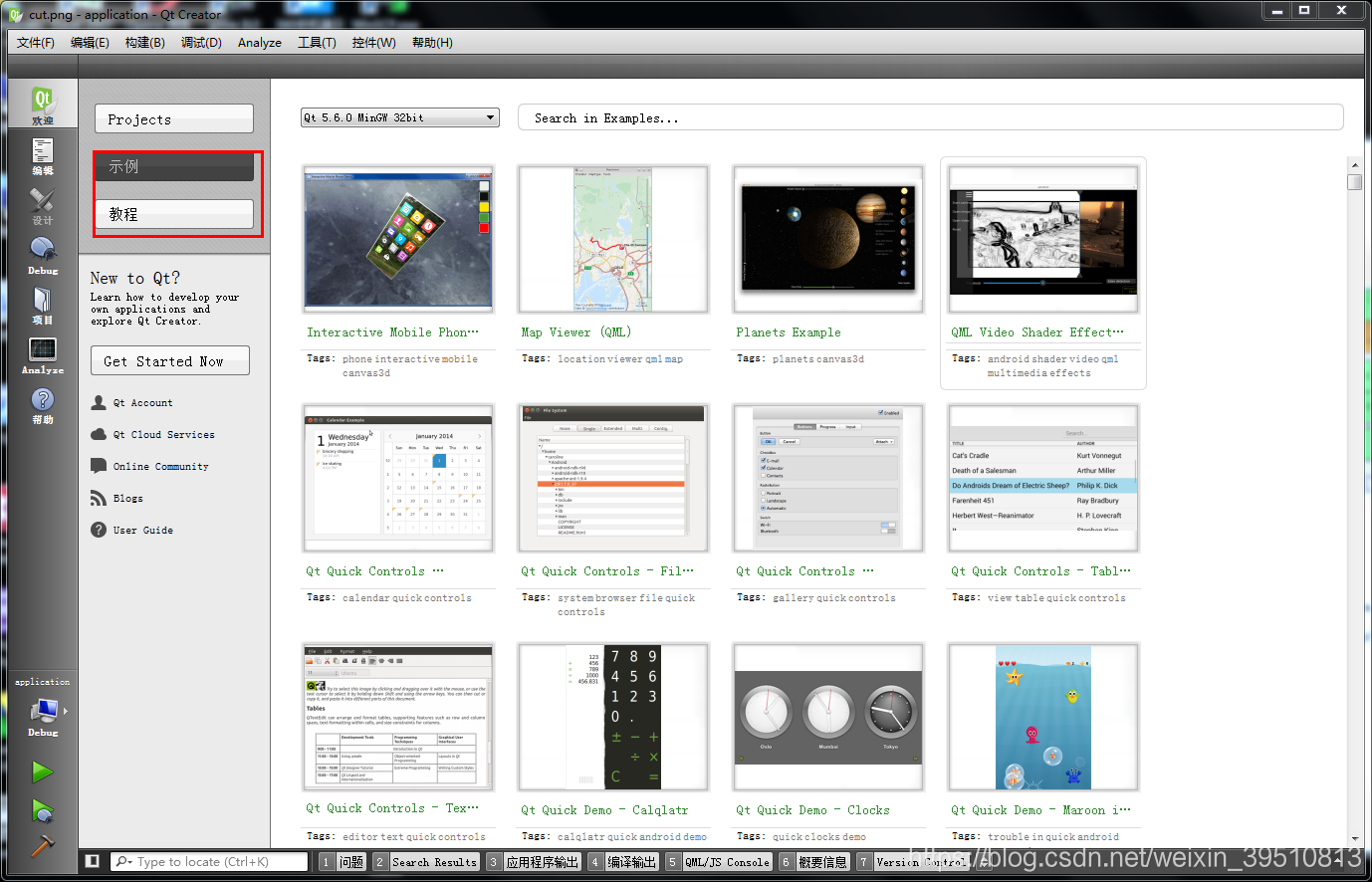Select the 示例 (Examples) button

(x=174, y=166)
